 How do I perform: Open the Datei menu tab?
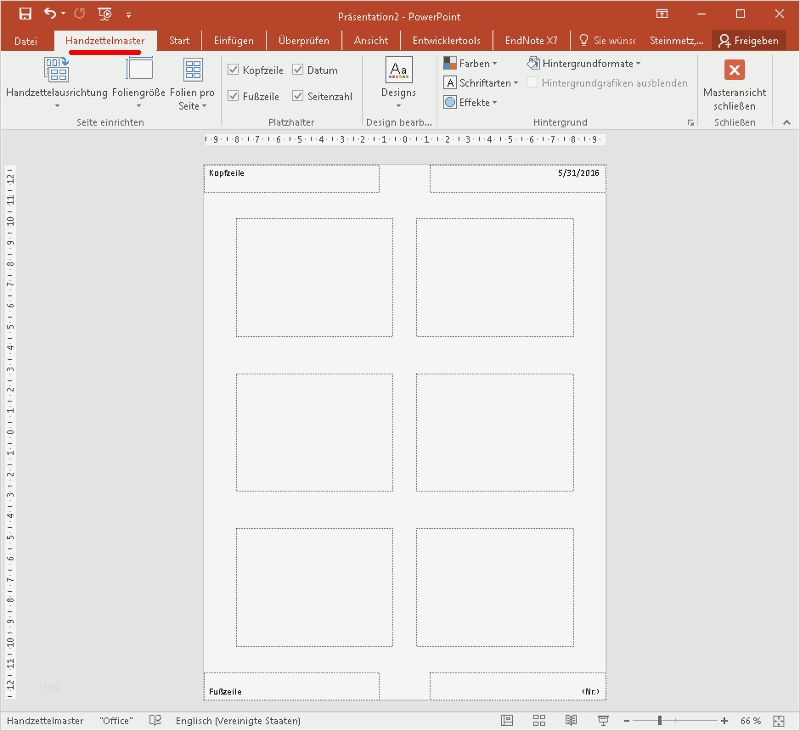point(26,41)
